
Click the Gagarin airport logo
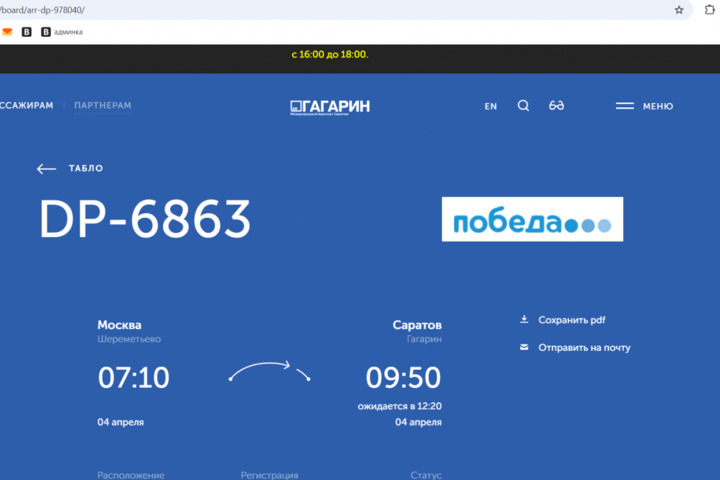click(330, 106)
